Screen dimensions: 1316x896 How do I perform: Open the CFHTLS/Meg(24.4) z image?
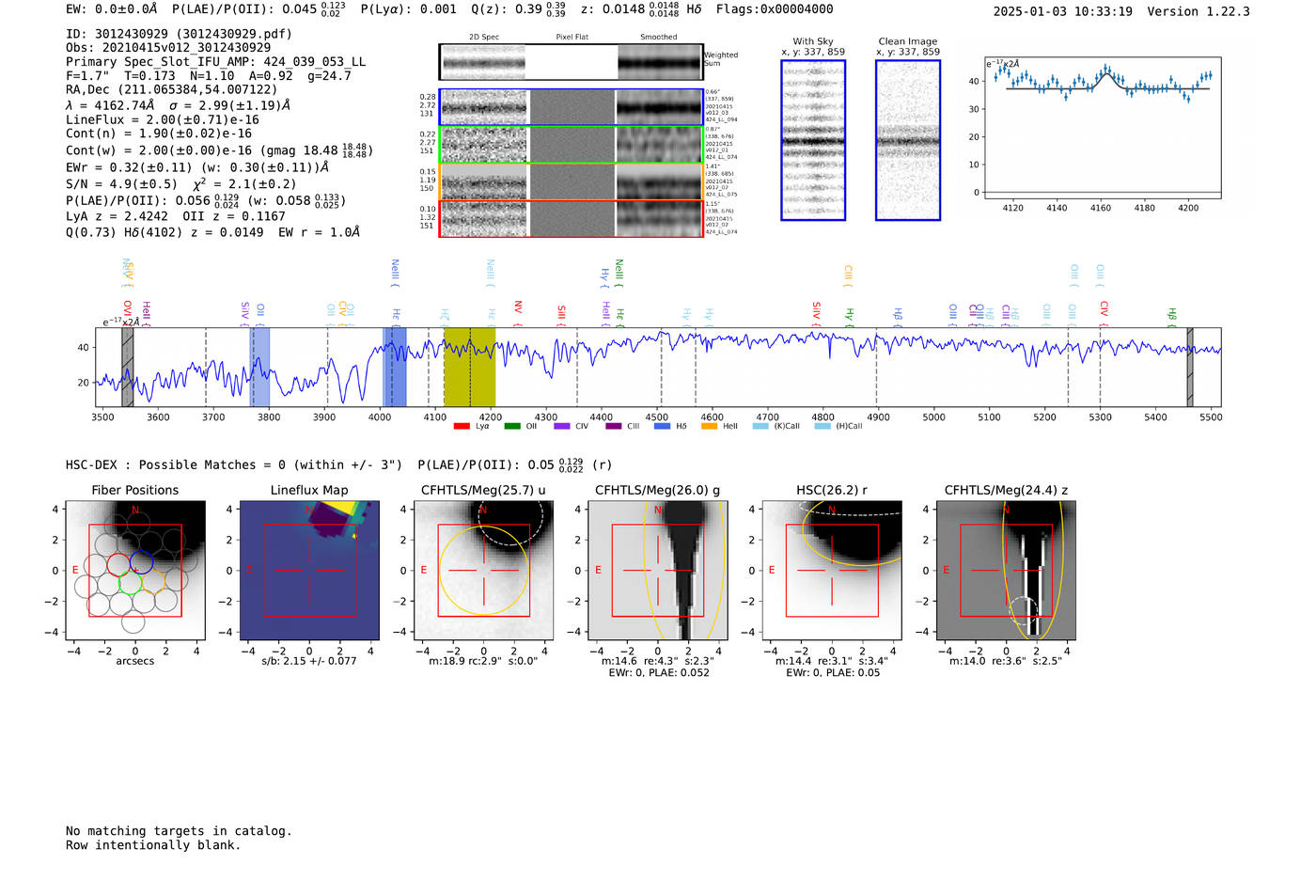click(1006, 570)
